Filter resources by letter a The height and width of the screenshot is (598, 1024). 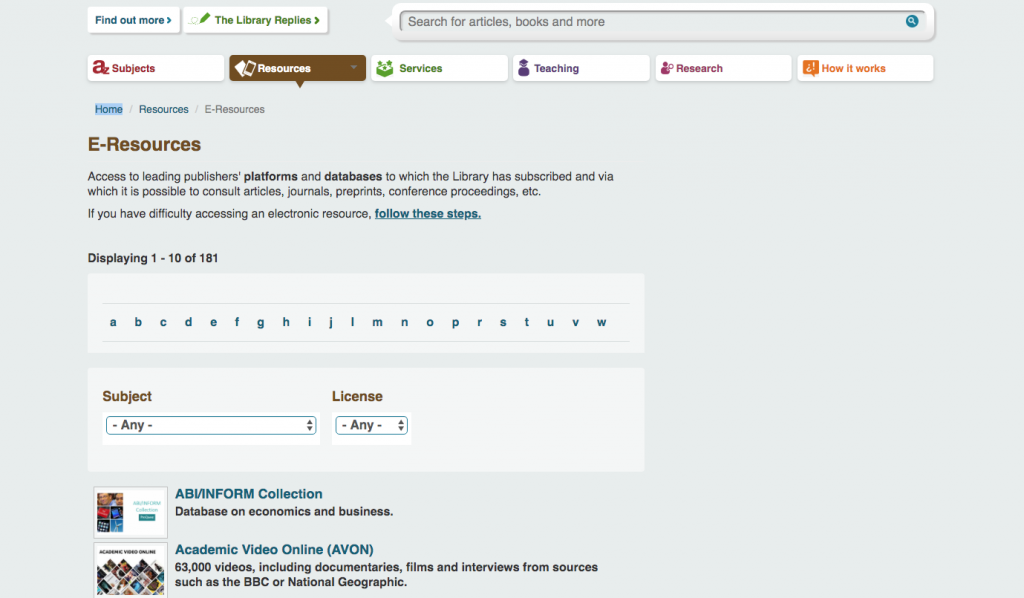[x=113, y=322]
